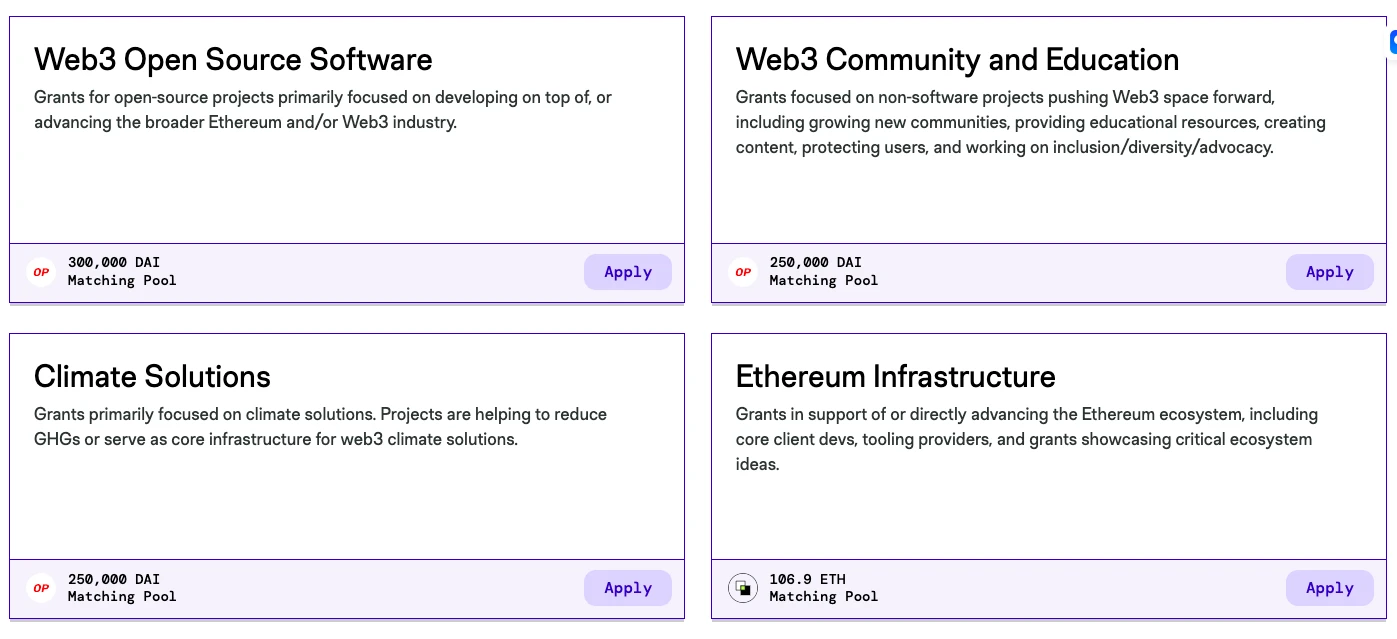Viewport: 1397px width, 639px height.
Task: Click the OP icon under Web3 Open Source Software
Action: pos(41,272)
